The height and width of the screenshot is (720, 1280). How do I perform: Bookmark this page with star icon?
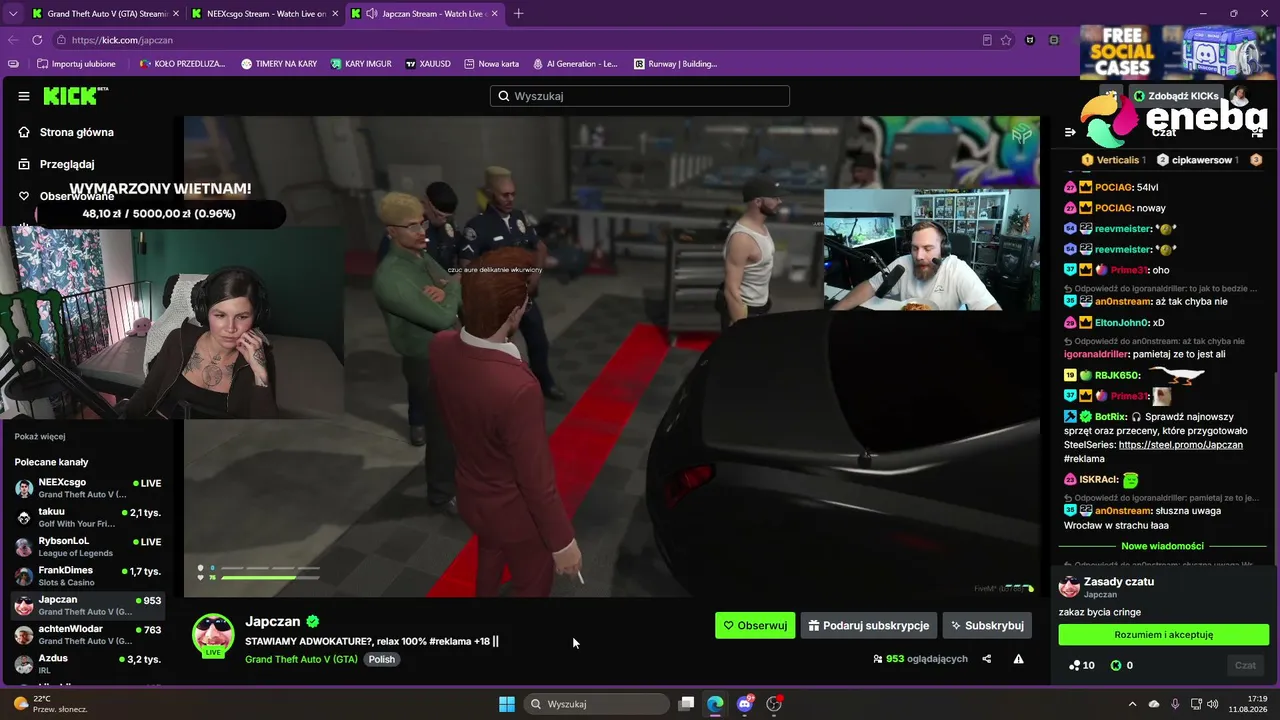pyautogui.click(x=1006, y=40)
